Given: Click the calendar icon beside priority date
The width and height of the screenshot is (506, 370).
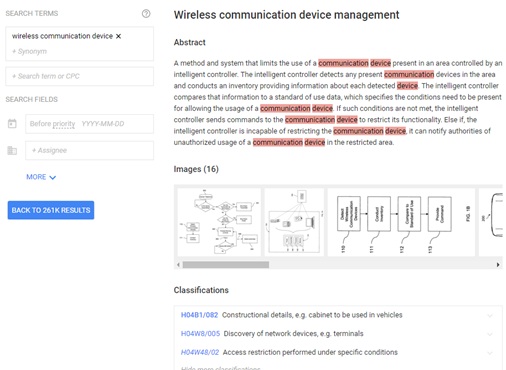Looking at the screenshot, I should (x=12, y=124).
